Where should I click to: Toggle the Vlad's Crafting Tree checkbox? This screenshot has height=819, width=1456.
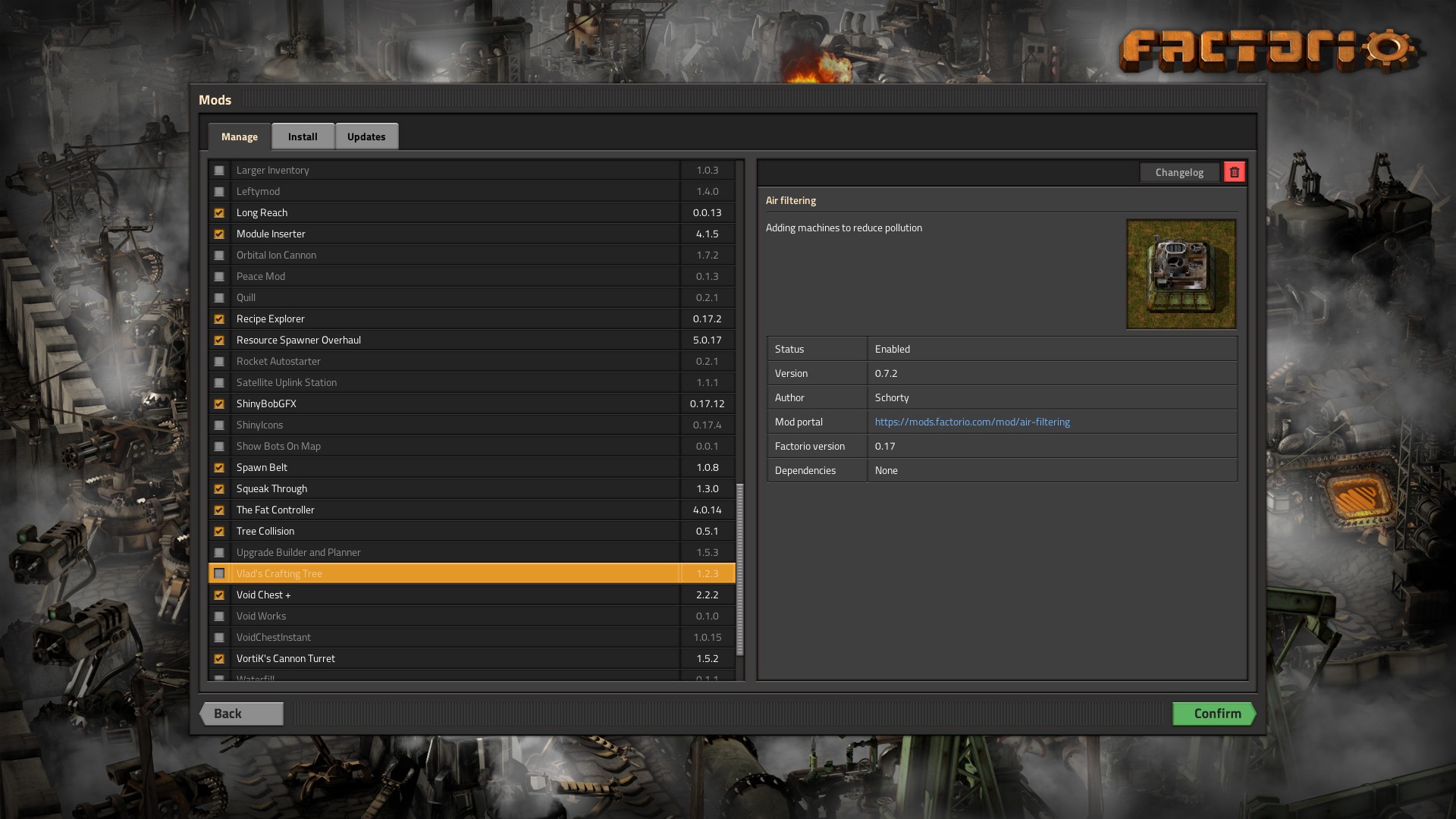219,574
